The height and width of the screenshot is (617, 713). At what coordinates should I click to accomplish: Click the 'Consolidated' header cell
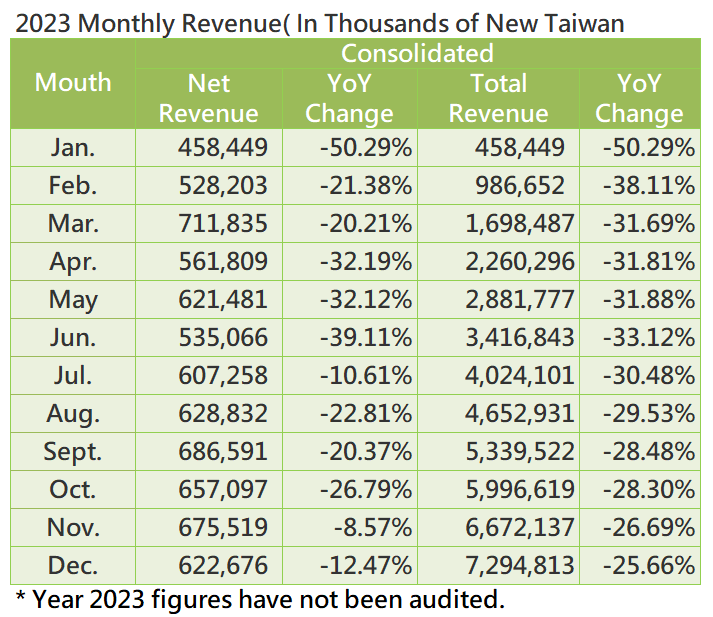(417, 53)
